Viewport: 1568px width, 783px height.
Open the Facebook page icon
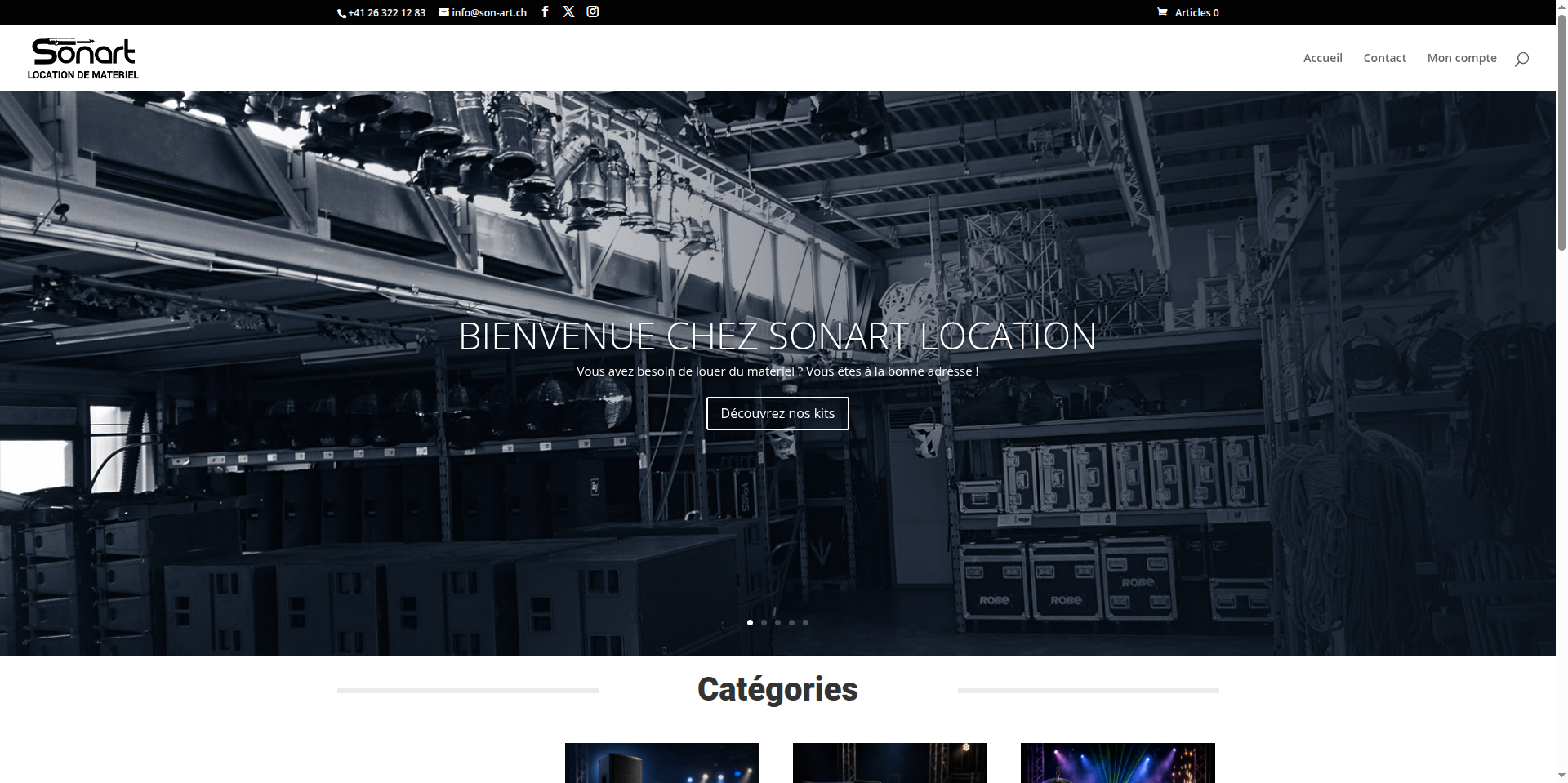click(x=545, y=11)
